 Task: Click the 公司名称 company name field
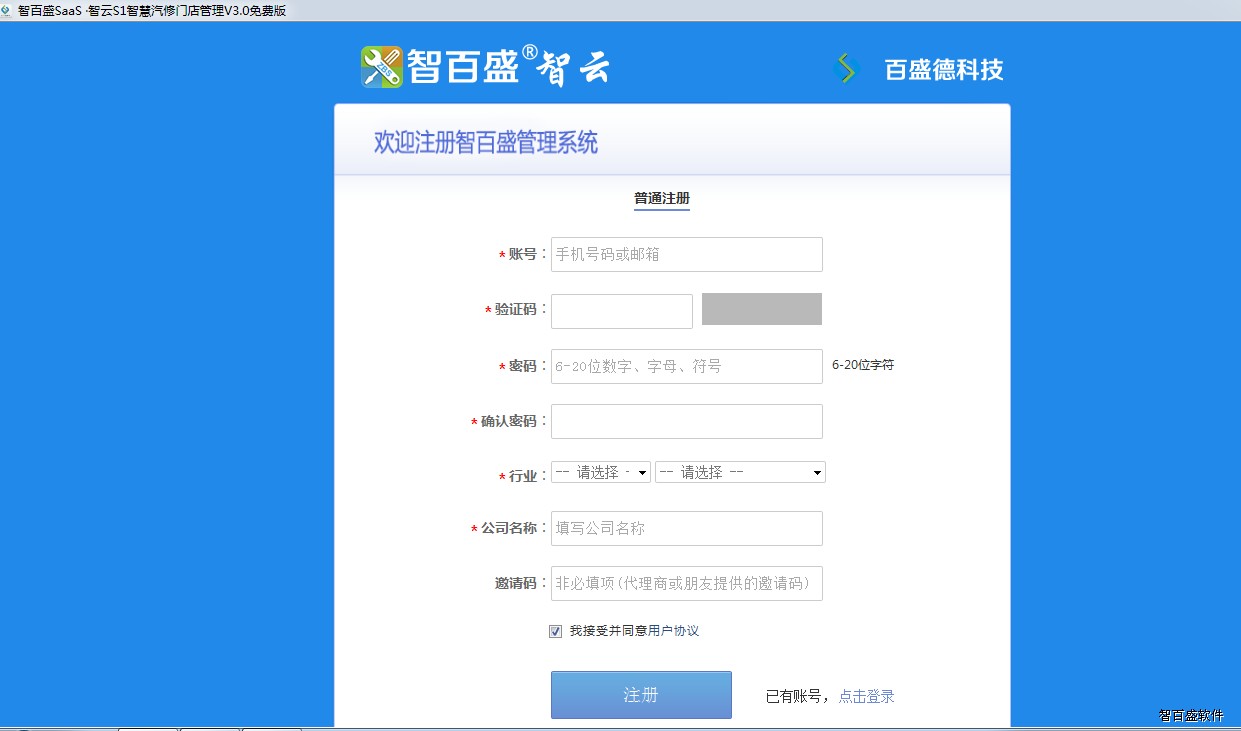(687, 528)
